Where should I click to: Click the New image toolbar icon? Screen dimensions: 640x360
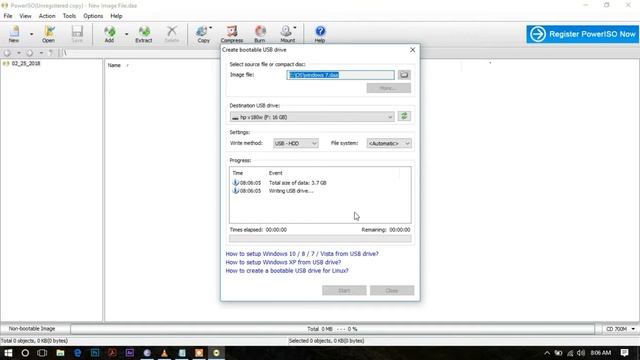click(14, 34)
